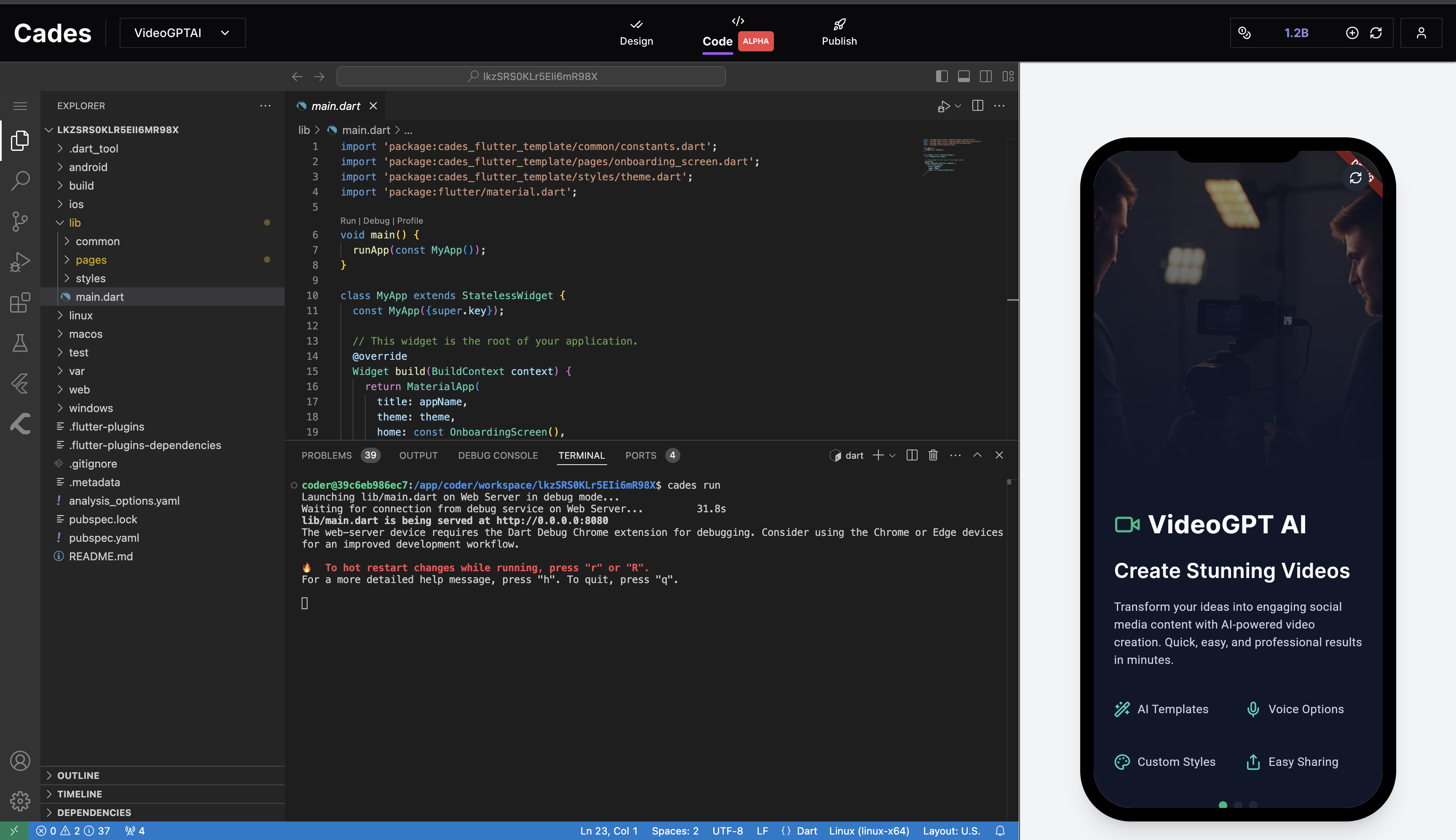Open the user profile icon top right
The image size is (1456, 840).
1421,33
